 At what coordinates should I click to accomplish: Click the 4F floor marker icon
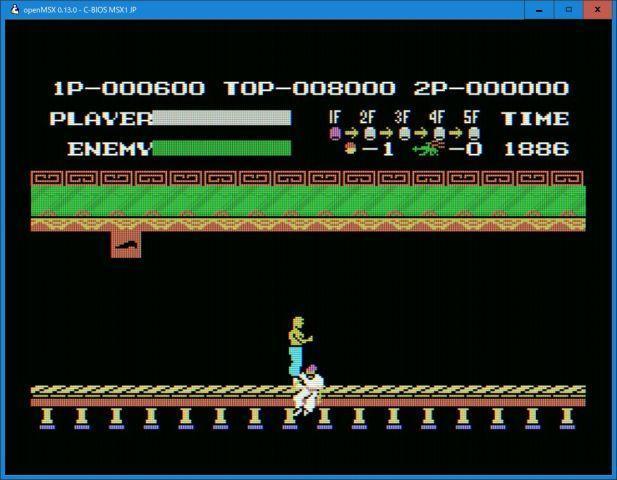pyautogui.click(x=438, y=132)
